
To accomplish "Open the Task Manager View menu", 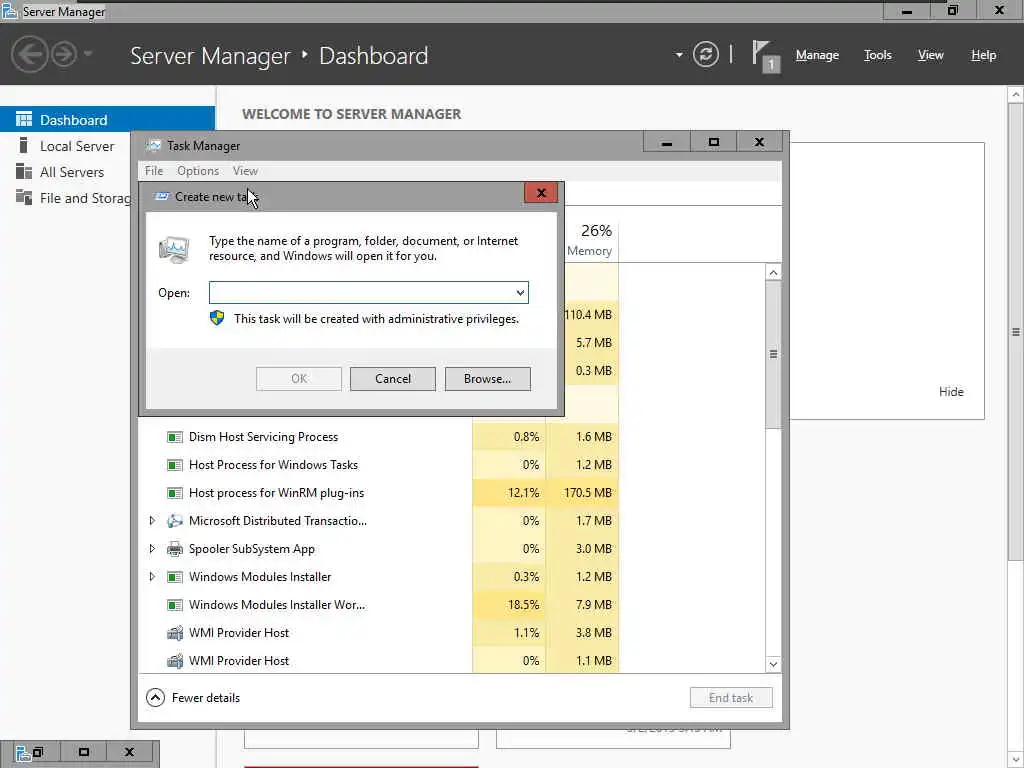I will 245,170.
